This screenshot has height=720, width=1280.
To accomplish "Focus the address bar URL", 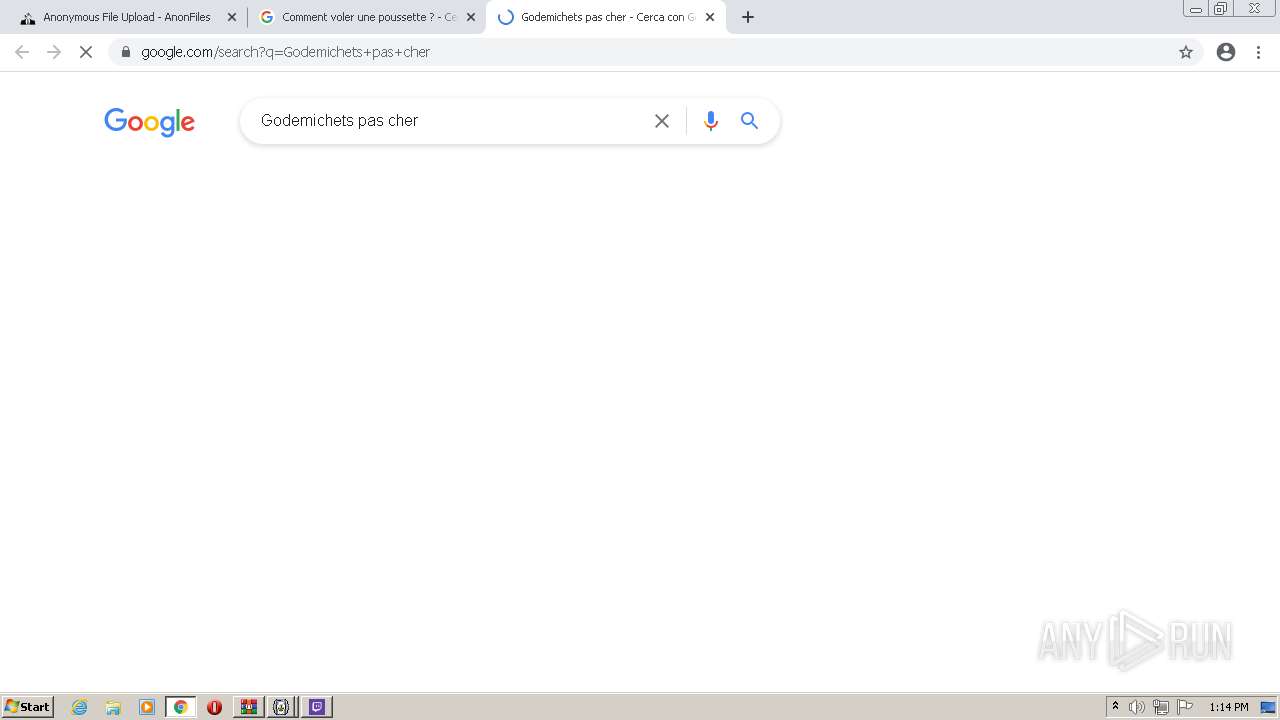I will [286, 52].
